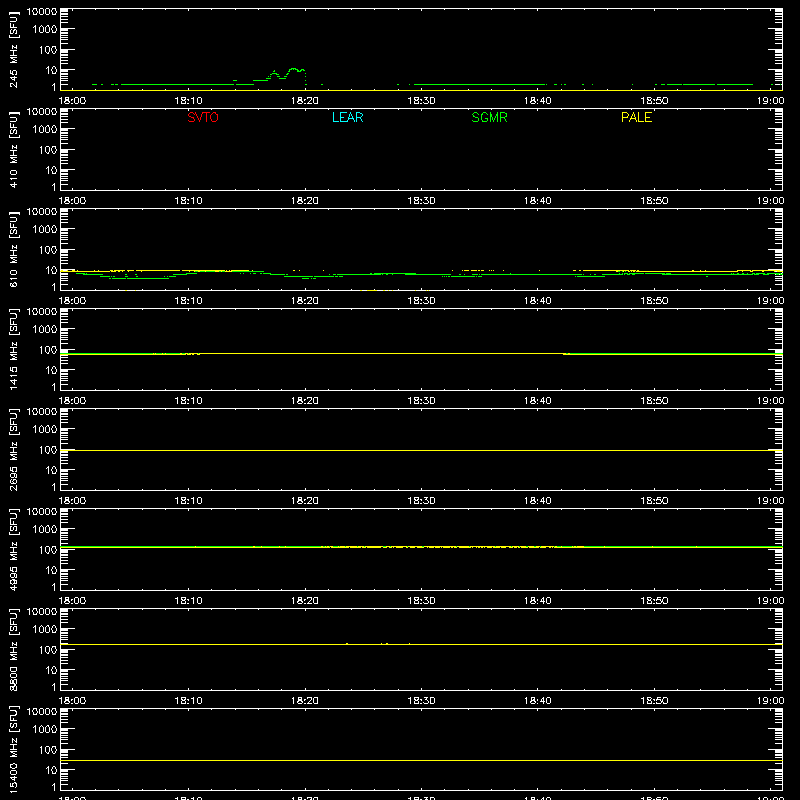Click the 18:30 label under the 245 MHz plot

pyautogui.click(x=421, y=101)
